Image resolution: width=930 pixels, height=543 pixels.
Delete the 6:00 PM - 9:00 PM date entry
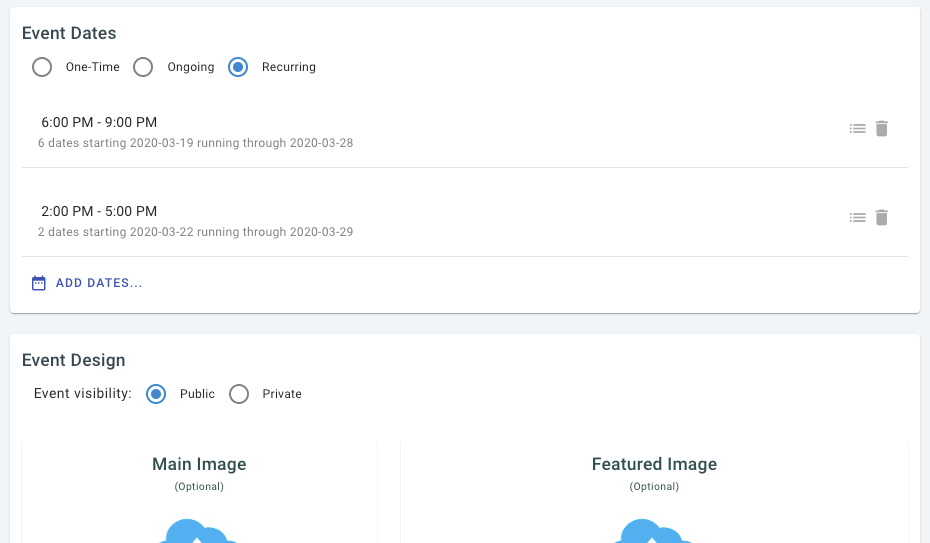(882, 129)
